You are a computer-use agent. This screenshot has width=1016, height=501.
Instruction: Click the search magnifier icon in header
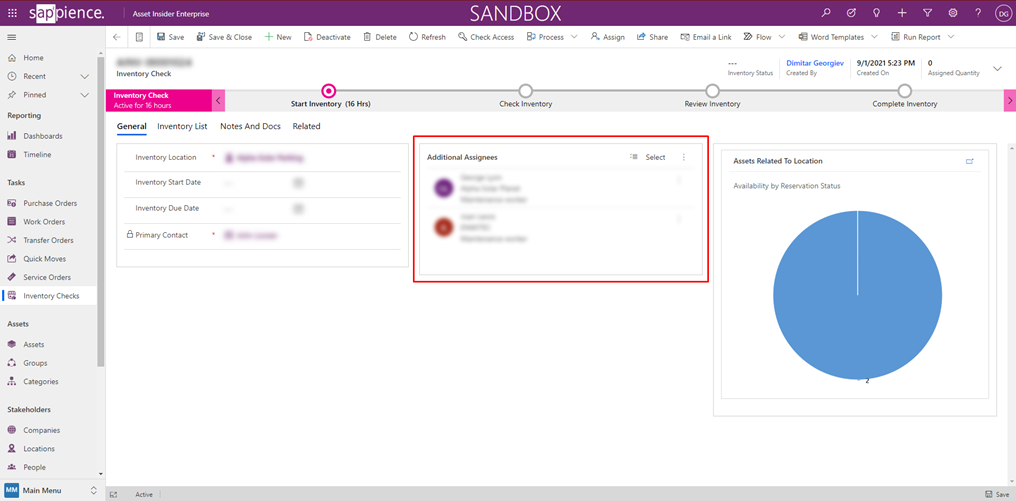[x=826, y=13]
